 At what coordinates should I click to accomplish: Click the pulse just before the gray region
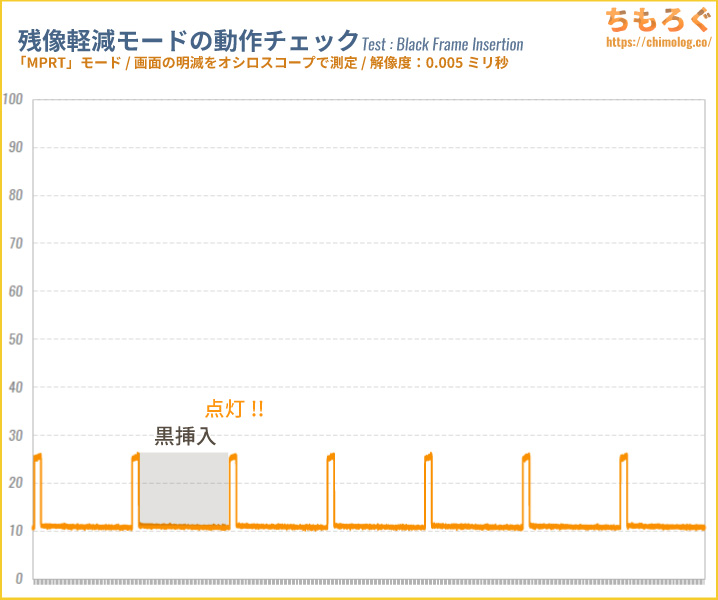[136, 490]
